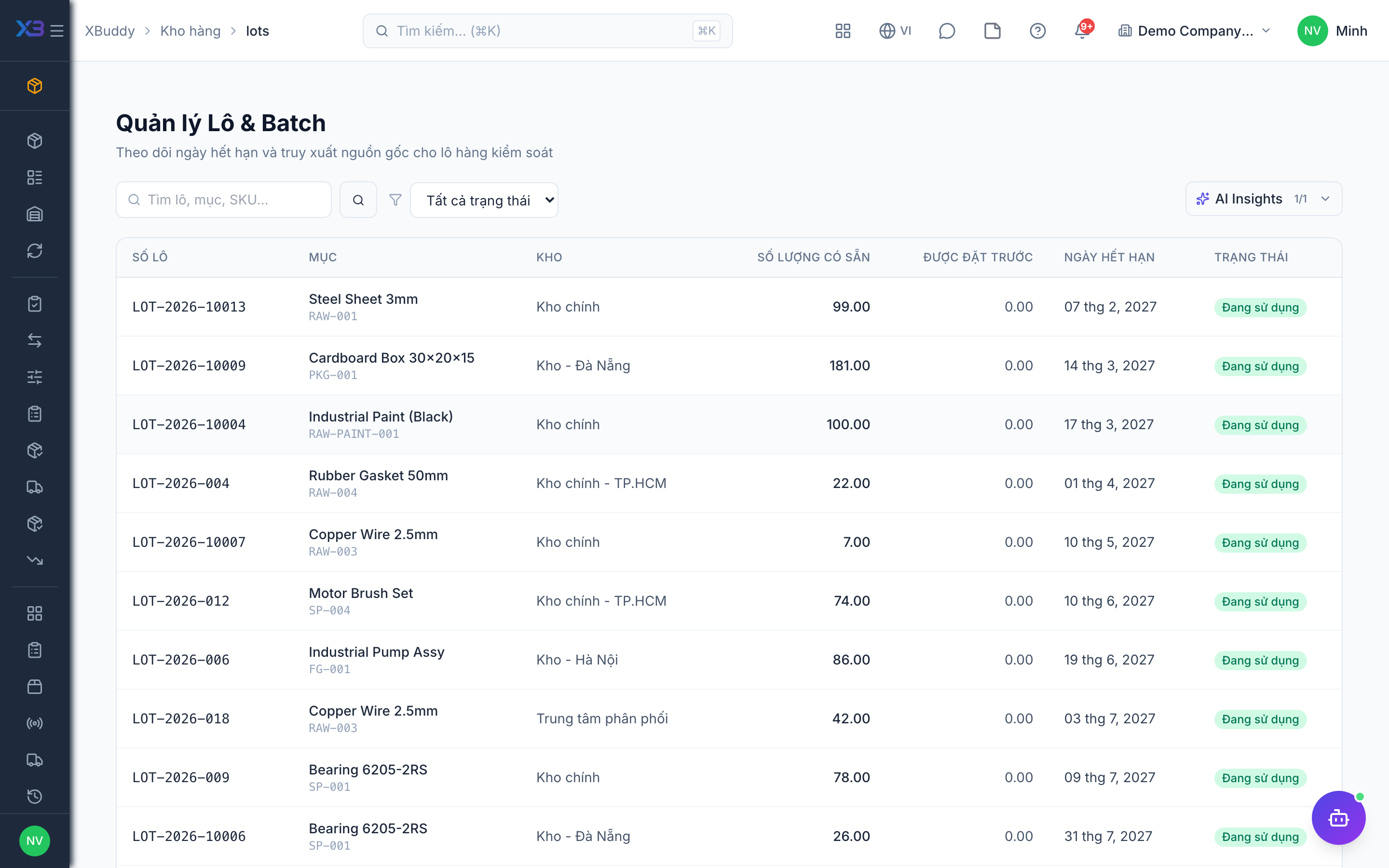Image resolution: width=1389 pixels, height=868 pixels.
Task: Click the SỐ LƯỢNG CÓ SẴN column header
Action: [813, 257]
